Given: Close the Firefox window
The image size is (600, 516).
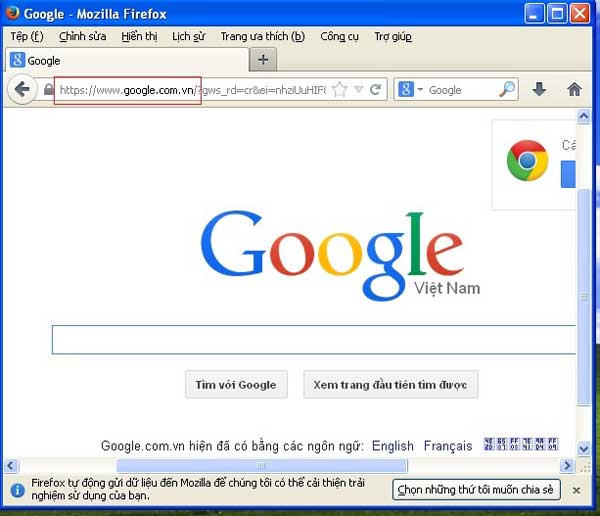Looking at the screenshot, I should (x=580, y=13).
